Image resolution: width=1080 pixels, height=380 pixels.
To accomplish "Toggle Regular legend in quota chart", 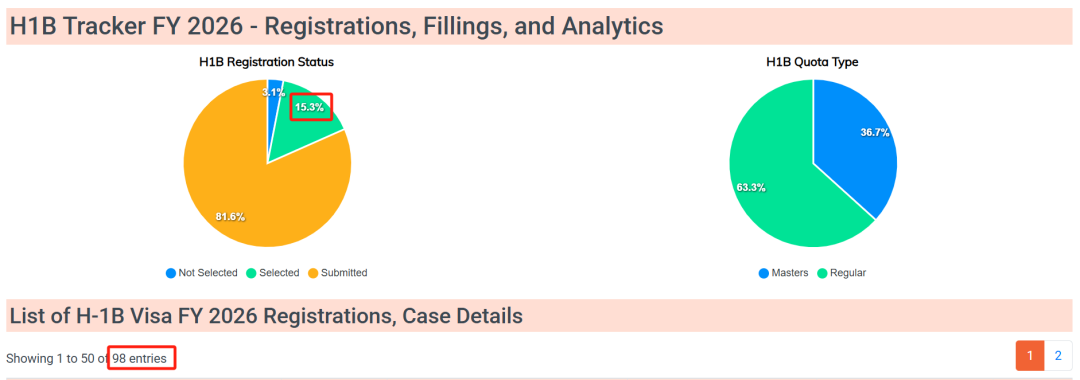I will 841,273.
